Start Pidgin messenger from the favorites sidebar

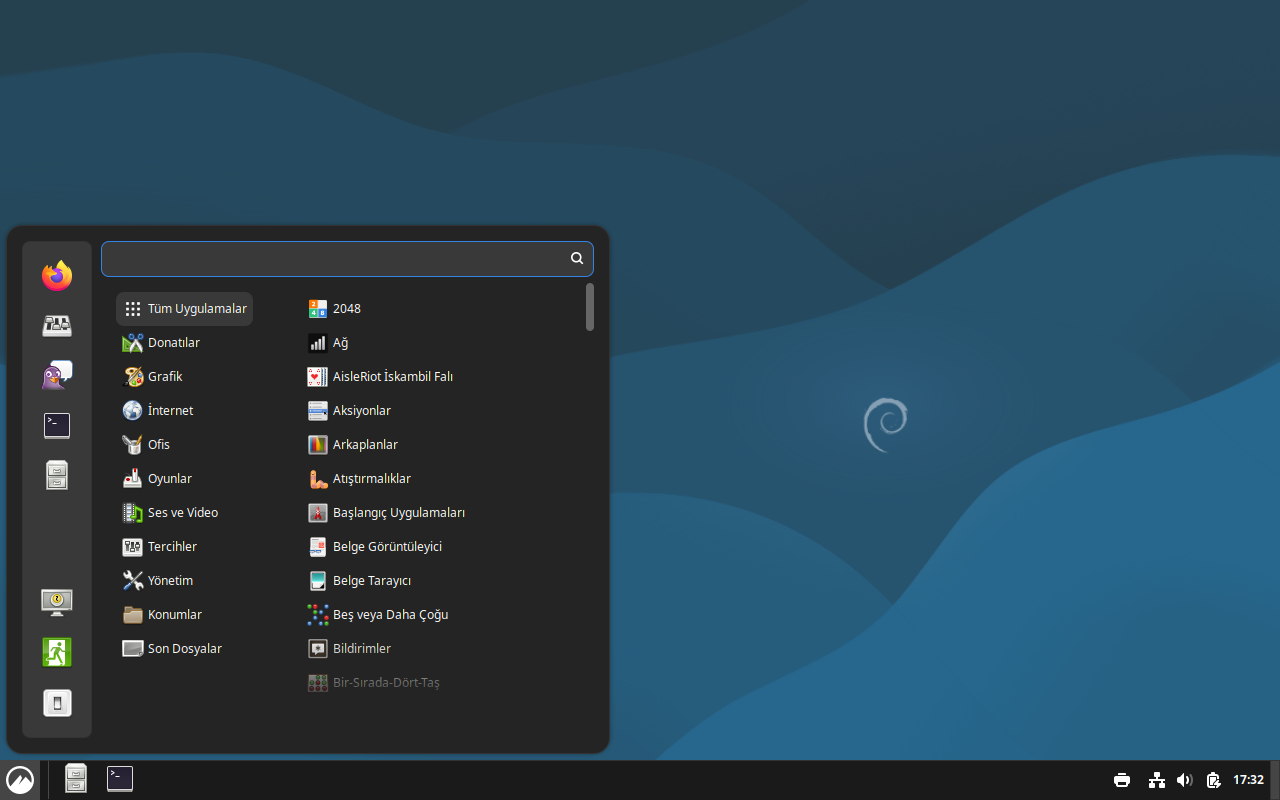57,376
